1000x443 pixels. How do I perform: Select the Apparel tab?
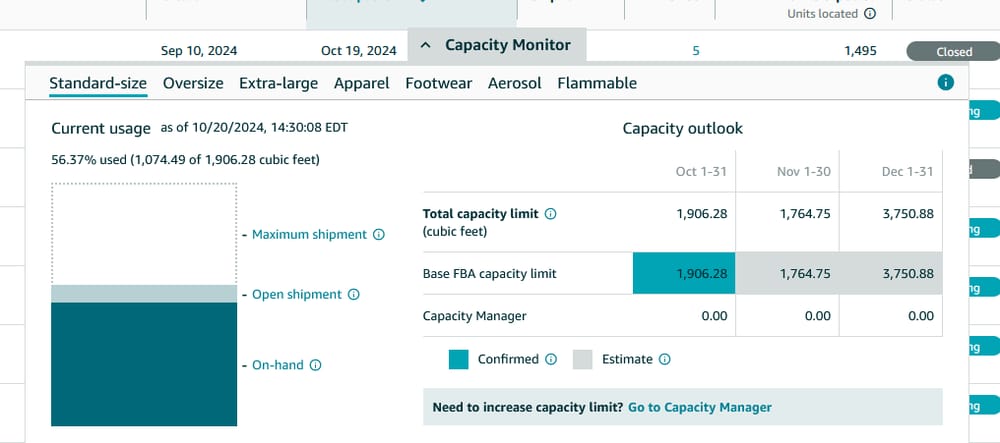(x=362, y=83)
